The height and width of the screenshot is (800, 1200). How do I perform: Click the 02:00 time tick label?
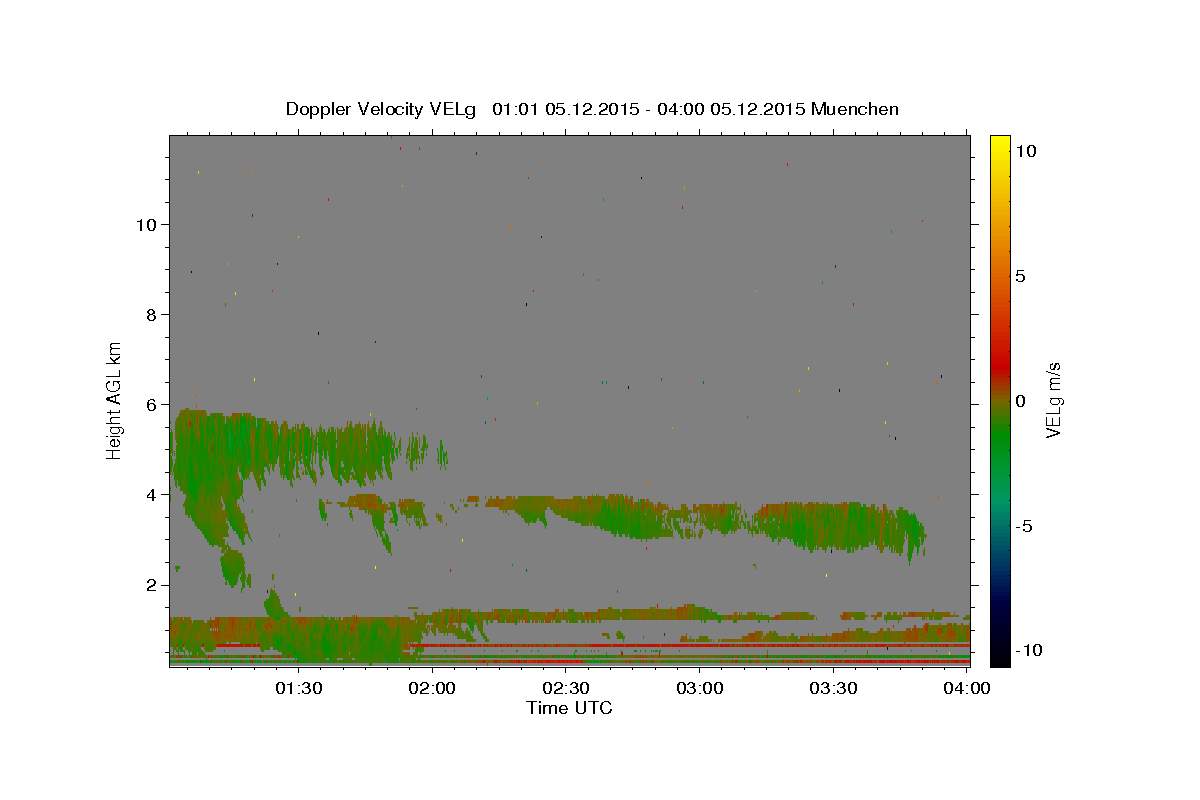[x=432, y=688]
